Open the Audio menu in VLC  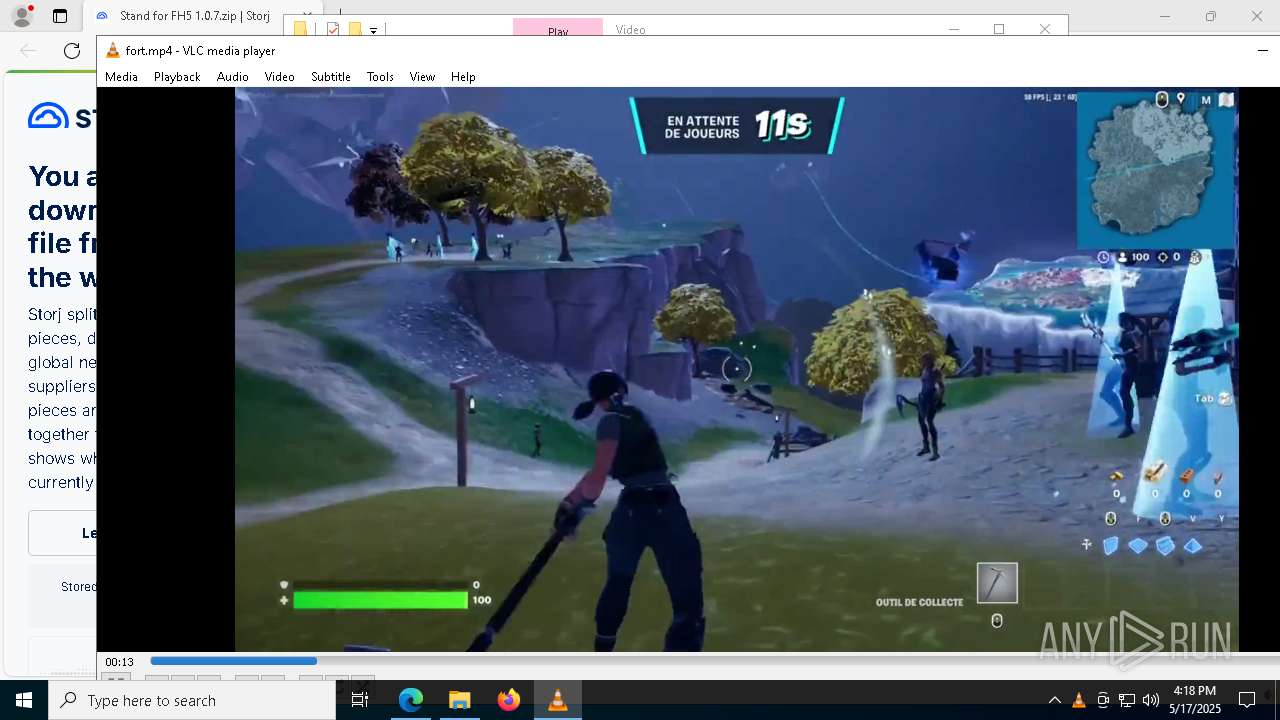232,77
